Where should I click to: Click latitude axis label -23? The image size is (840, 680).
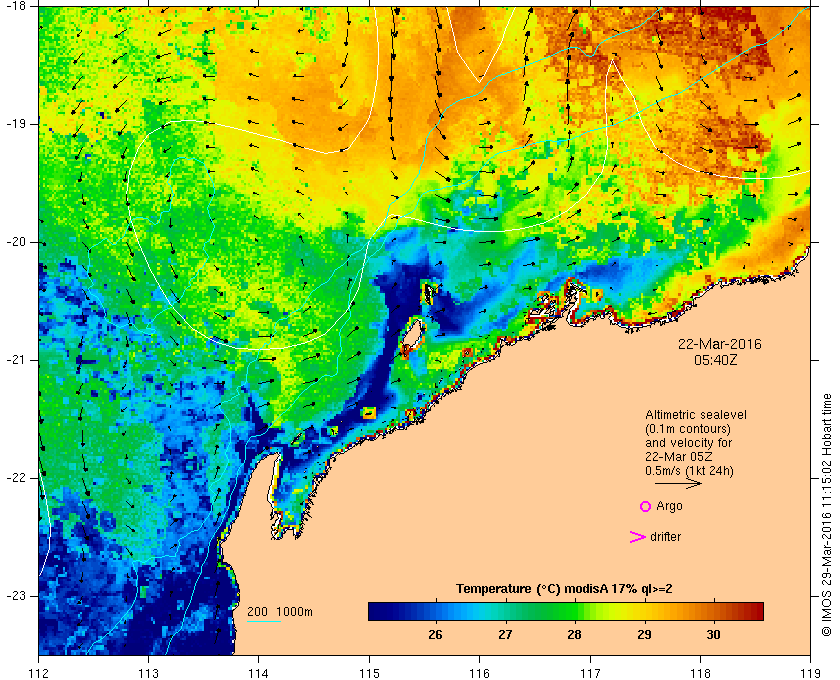click(x=15, y=596)
